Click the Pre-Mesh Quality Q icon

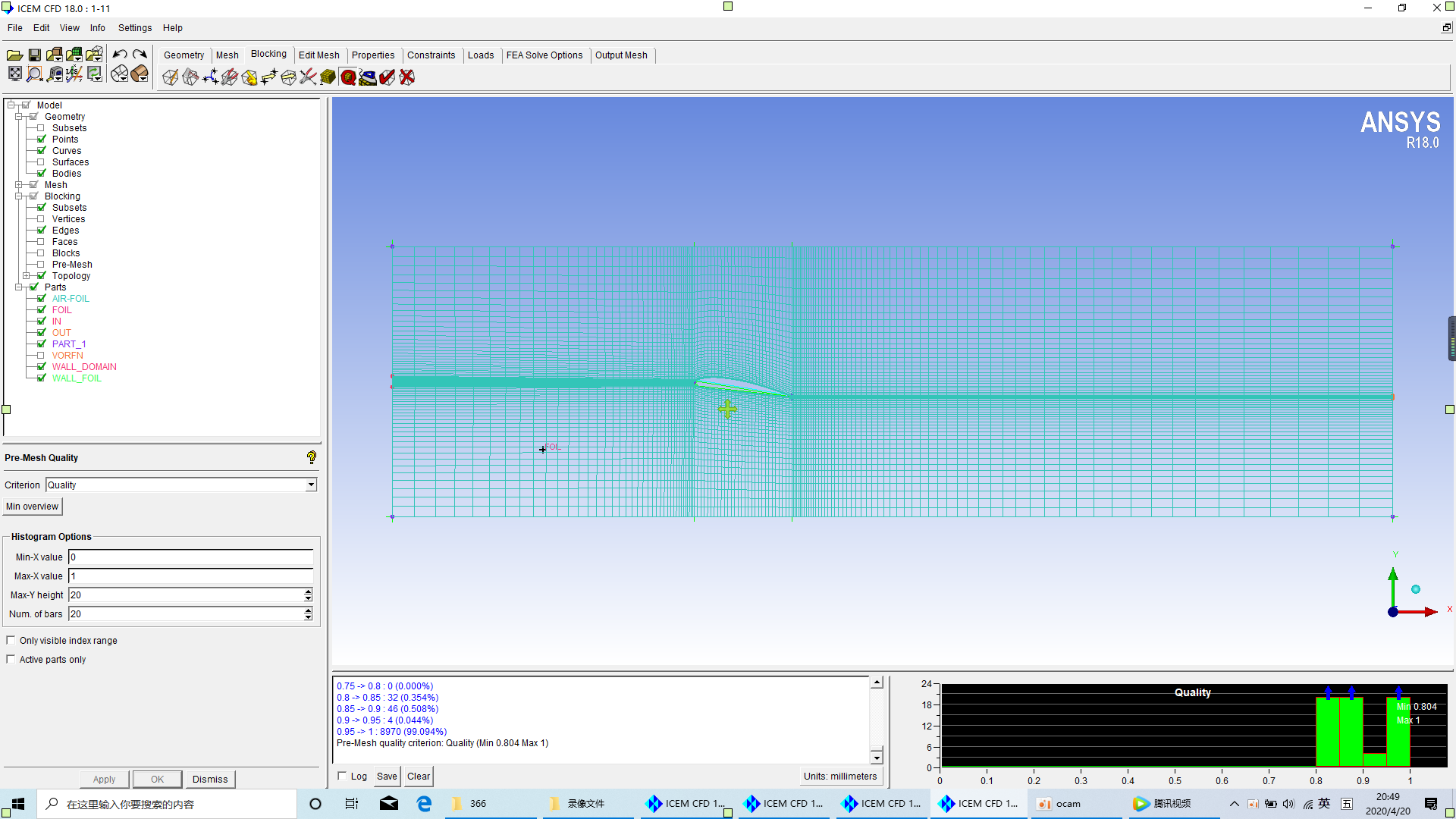click(348, 77)
